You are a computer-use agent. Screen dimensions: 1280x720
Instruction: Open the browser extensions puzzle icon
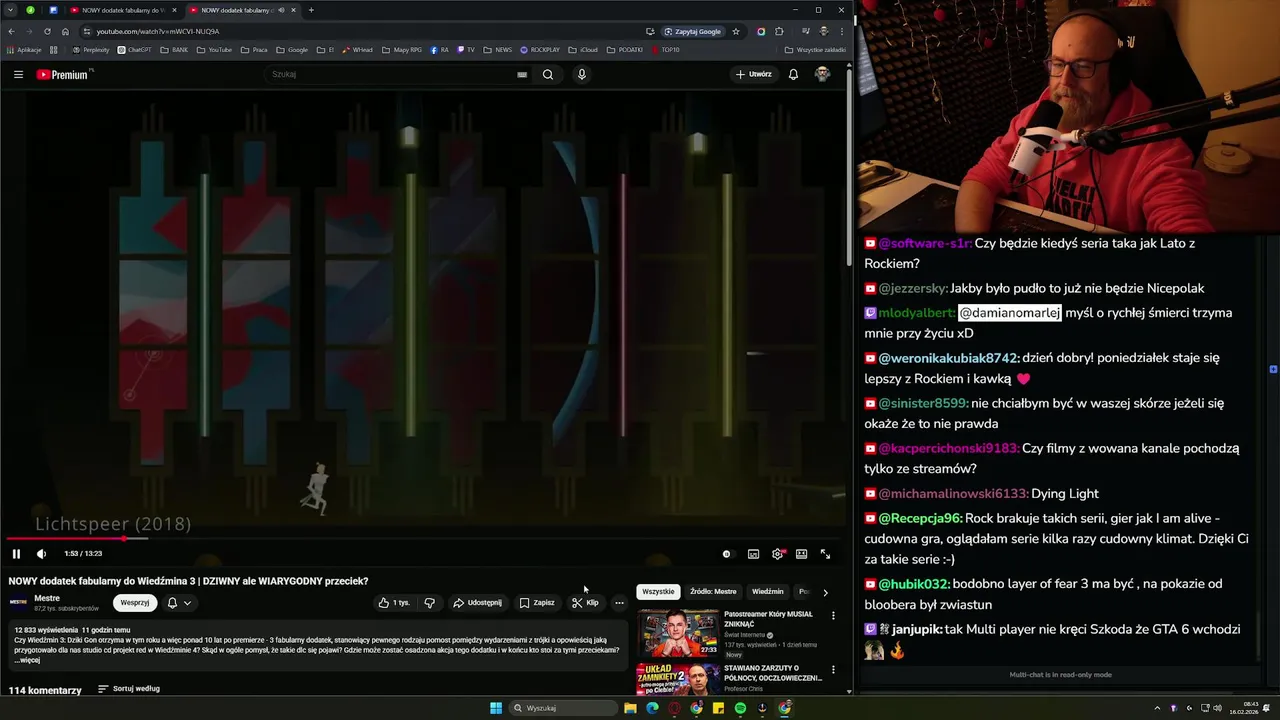click(x=779, y=31)
